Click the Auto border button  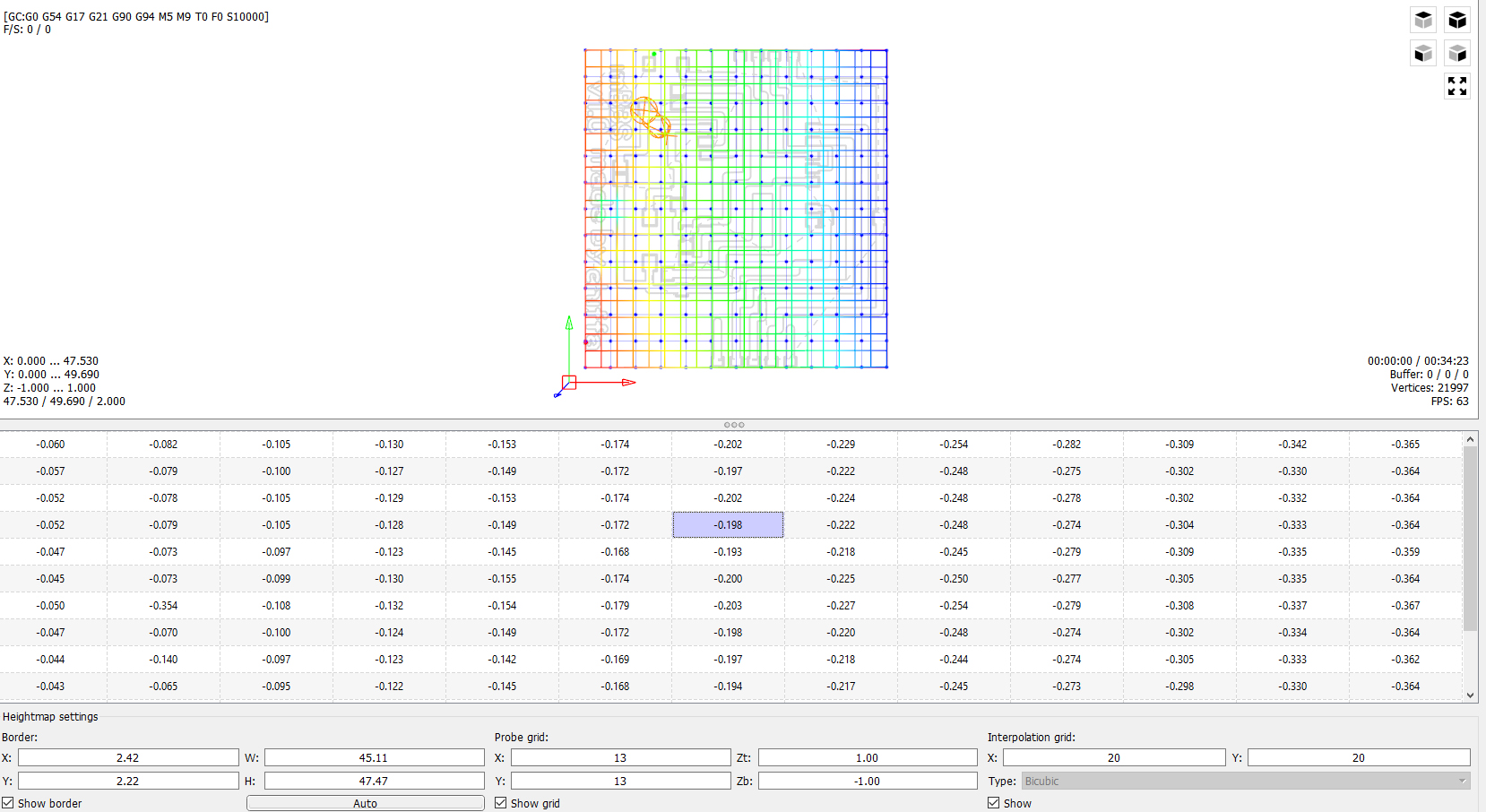(365, 803)
